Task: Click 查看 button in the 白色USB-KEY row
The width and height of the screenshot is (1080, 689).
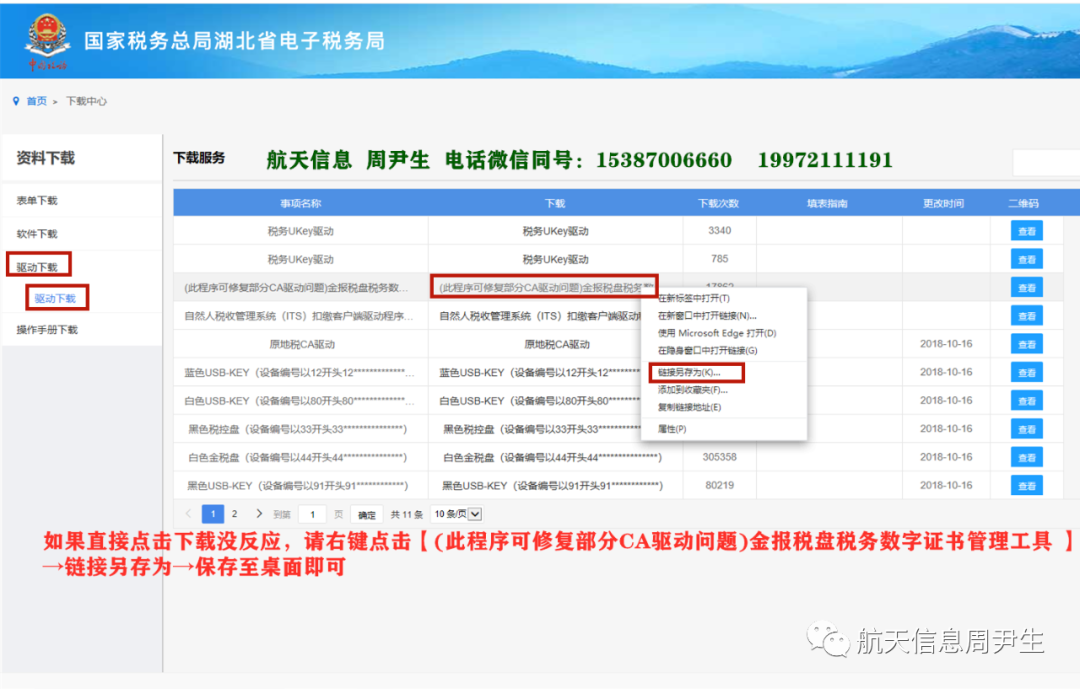Action: 1026,401
